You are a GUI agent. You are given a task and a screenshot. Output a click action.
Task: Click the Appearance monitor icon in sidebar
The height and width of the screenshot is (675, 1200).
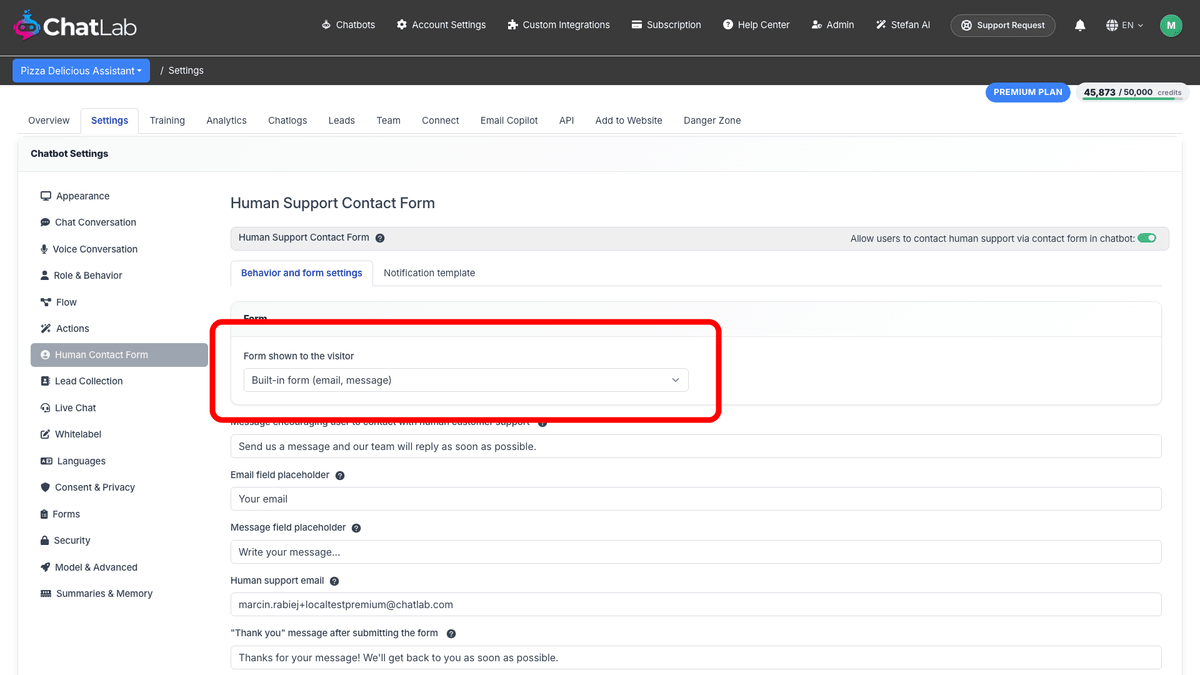[x=46, y=196]
